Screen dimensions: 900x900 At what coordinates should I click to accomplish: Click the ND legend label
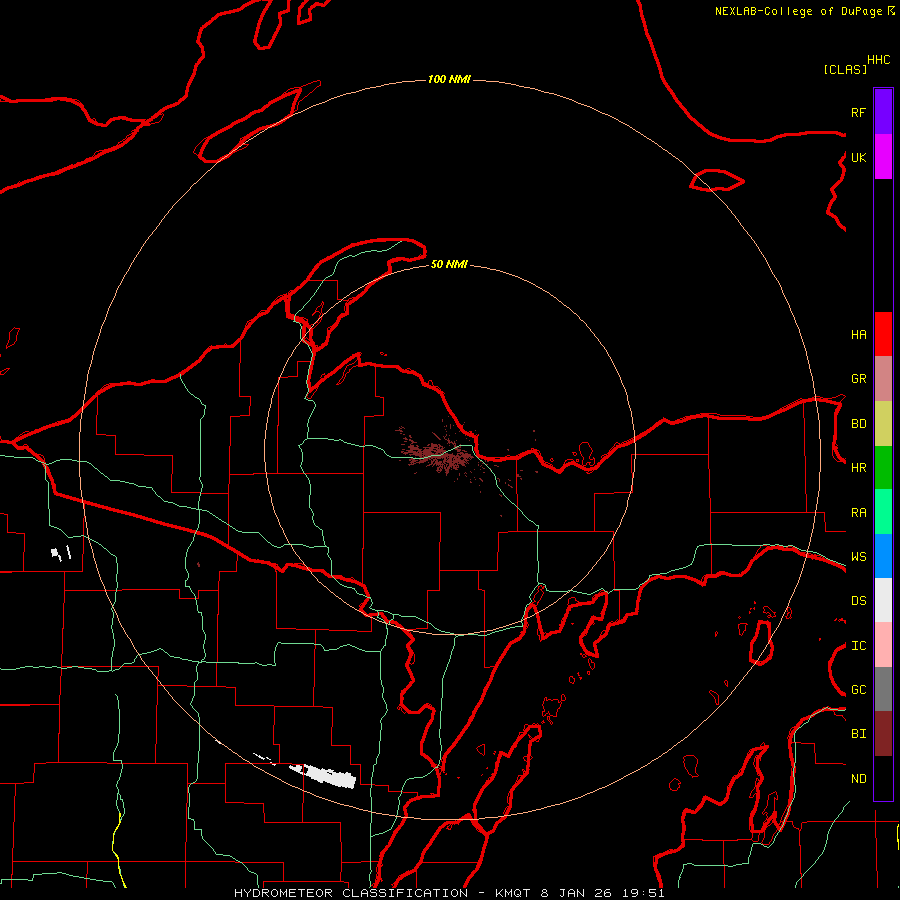(858, 779)
